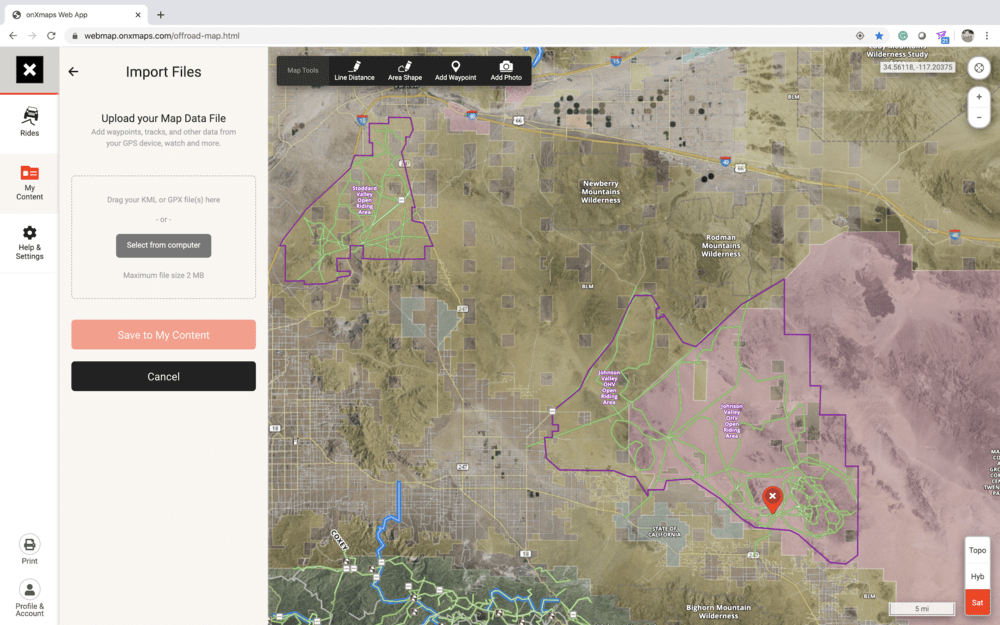Click the coordinates readout box

[x=917, y=67]
